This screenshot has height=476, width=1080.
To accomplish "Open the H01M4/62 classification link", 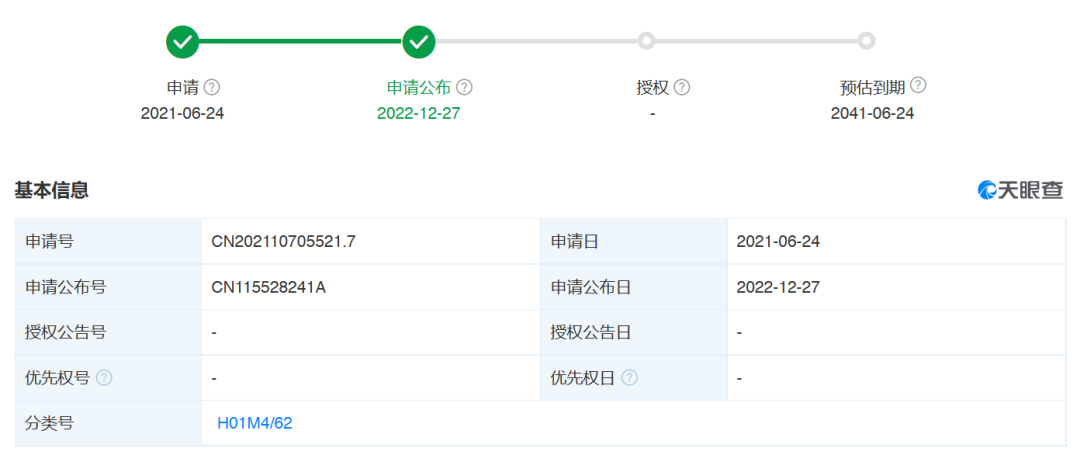I will (x=255, y=423).
